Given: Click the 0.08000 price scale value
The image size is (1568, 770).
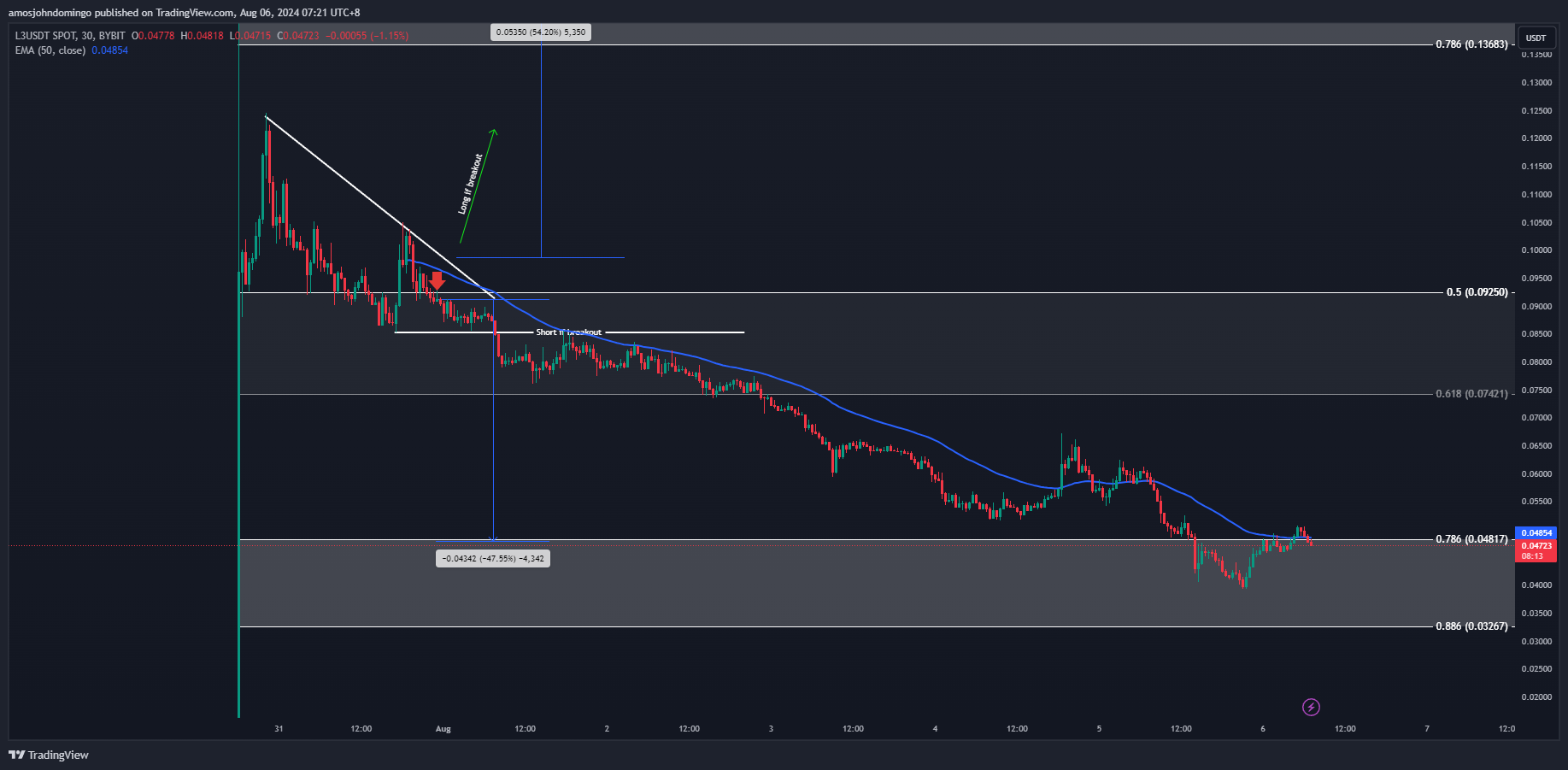Looking at the screenshot, I should 1536,362.
